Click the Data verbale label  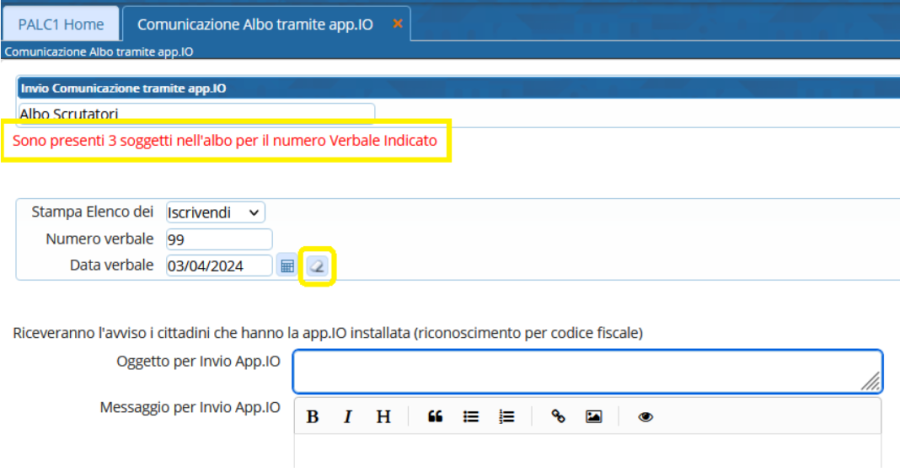pos(112,265)
